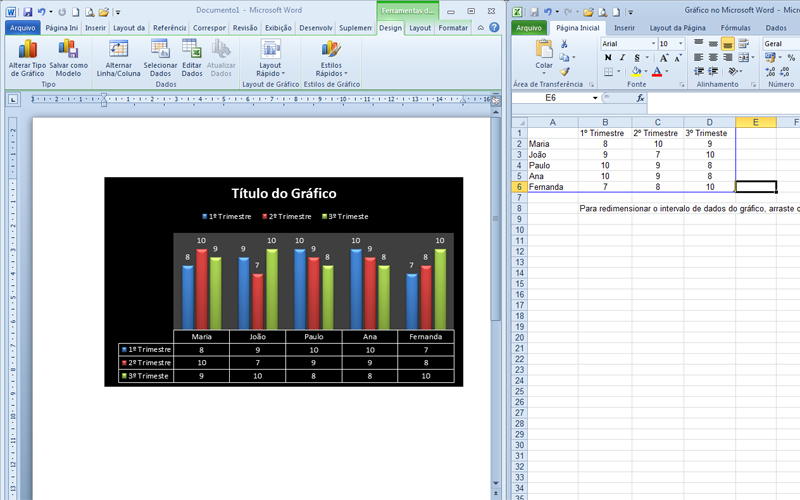Click ruler tab selector in Word
This screenshot has height=500, width=800.
[13, 99]
